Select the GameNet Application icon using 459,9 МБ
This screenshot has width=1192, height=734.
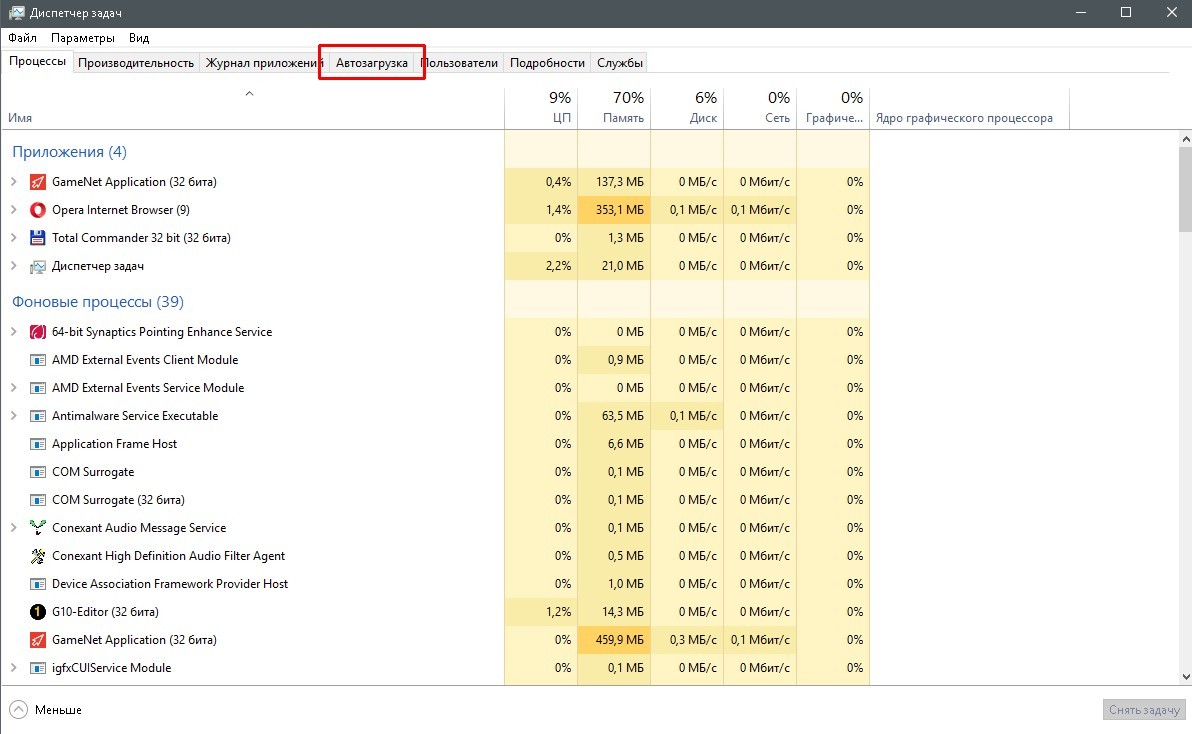point(37,640)
